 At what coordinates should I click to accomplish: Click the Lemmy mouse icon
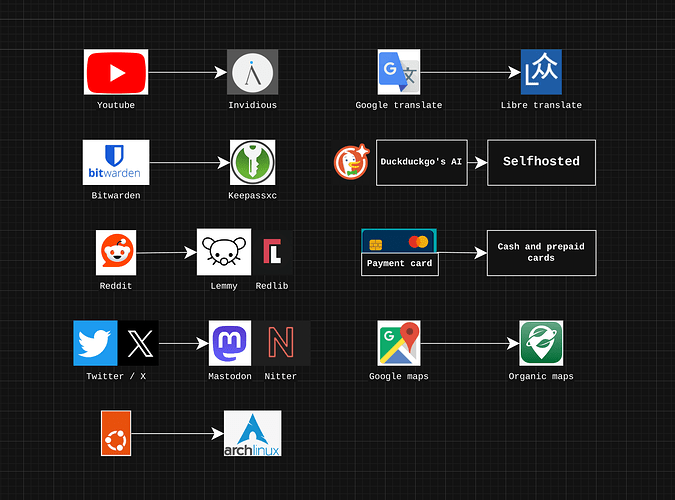tap(224, 252)
